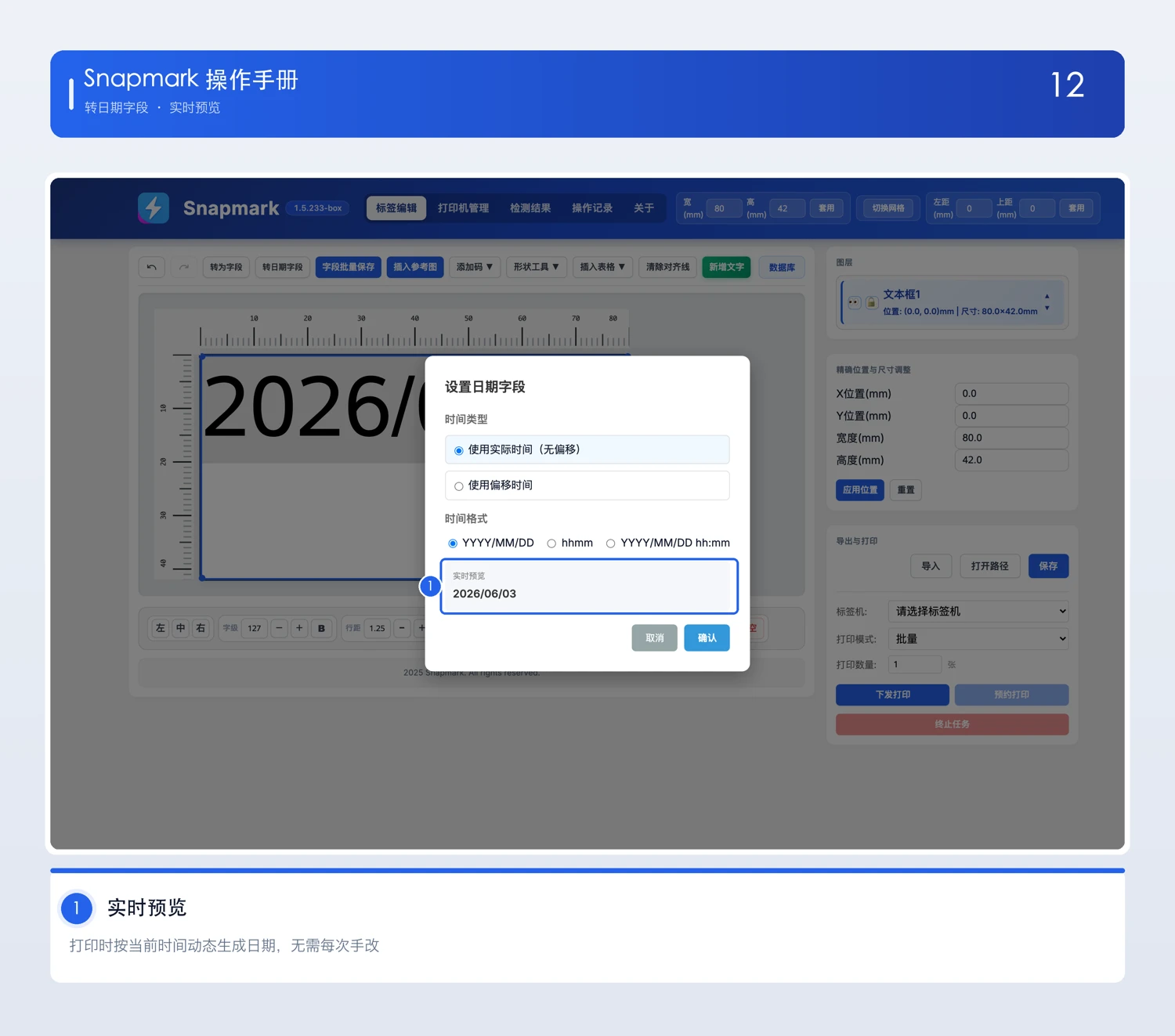
Task: Select 使用偏移时间 radio option
Action: coord(587,486)
